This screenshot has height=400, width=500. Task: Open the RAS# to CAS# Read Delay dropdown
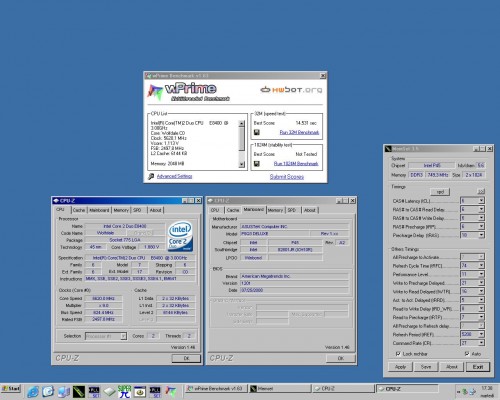(x=481, y=209)
